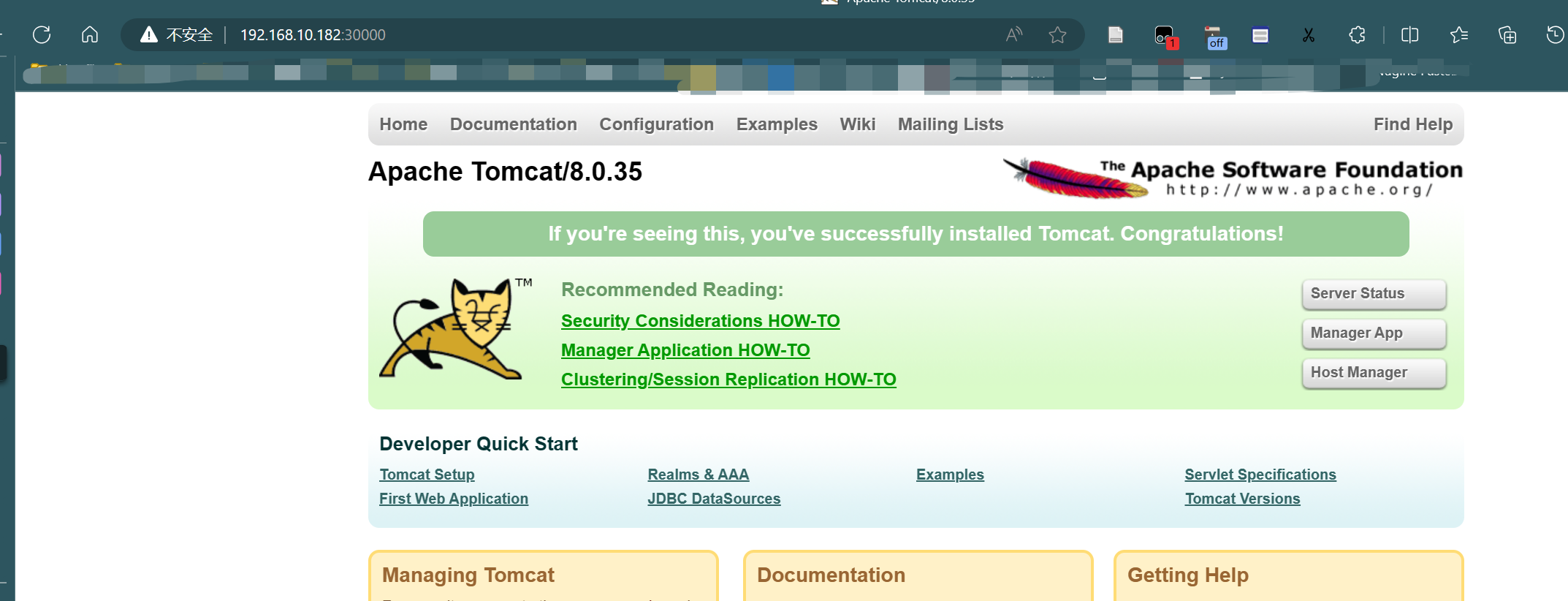Click Recommended Reading heading

tap(672, 290)
